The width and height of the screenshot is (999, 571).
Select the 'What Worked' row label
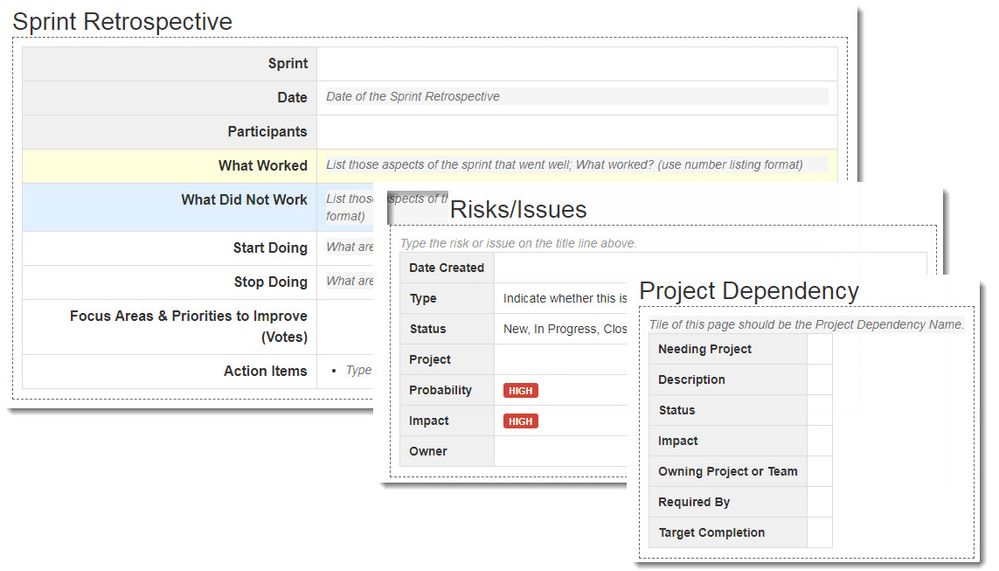pyautogui.click(x=262, y=166)
